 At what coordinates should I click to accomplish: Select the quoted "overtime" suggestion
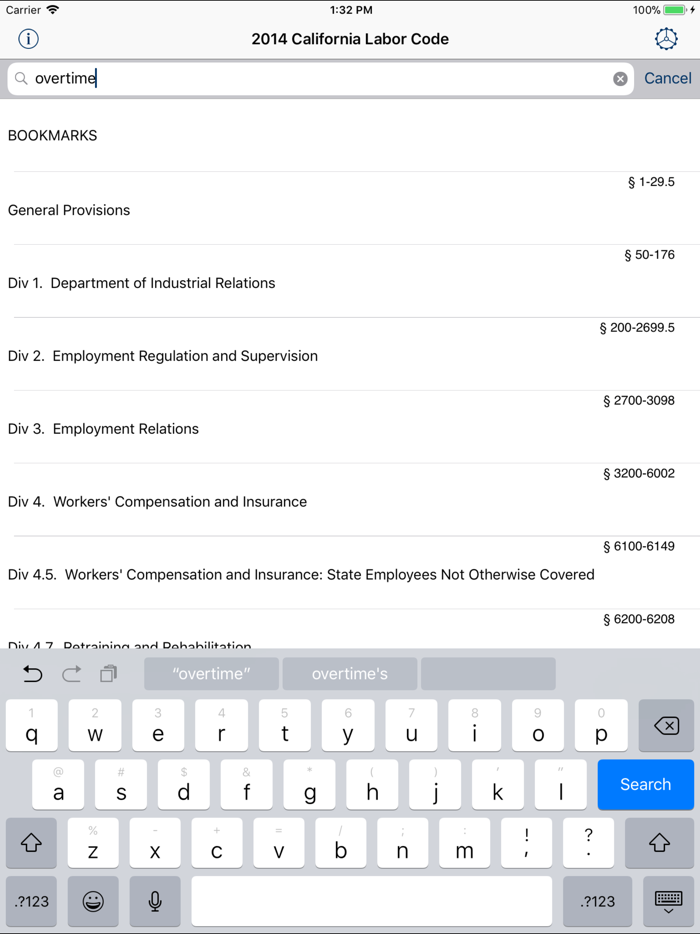210,674
